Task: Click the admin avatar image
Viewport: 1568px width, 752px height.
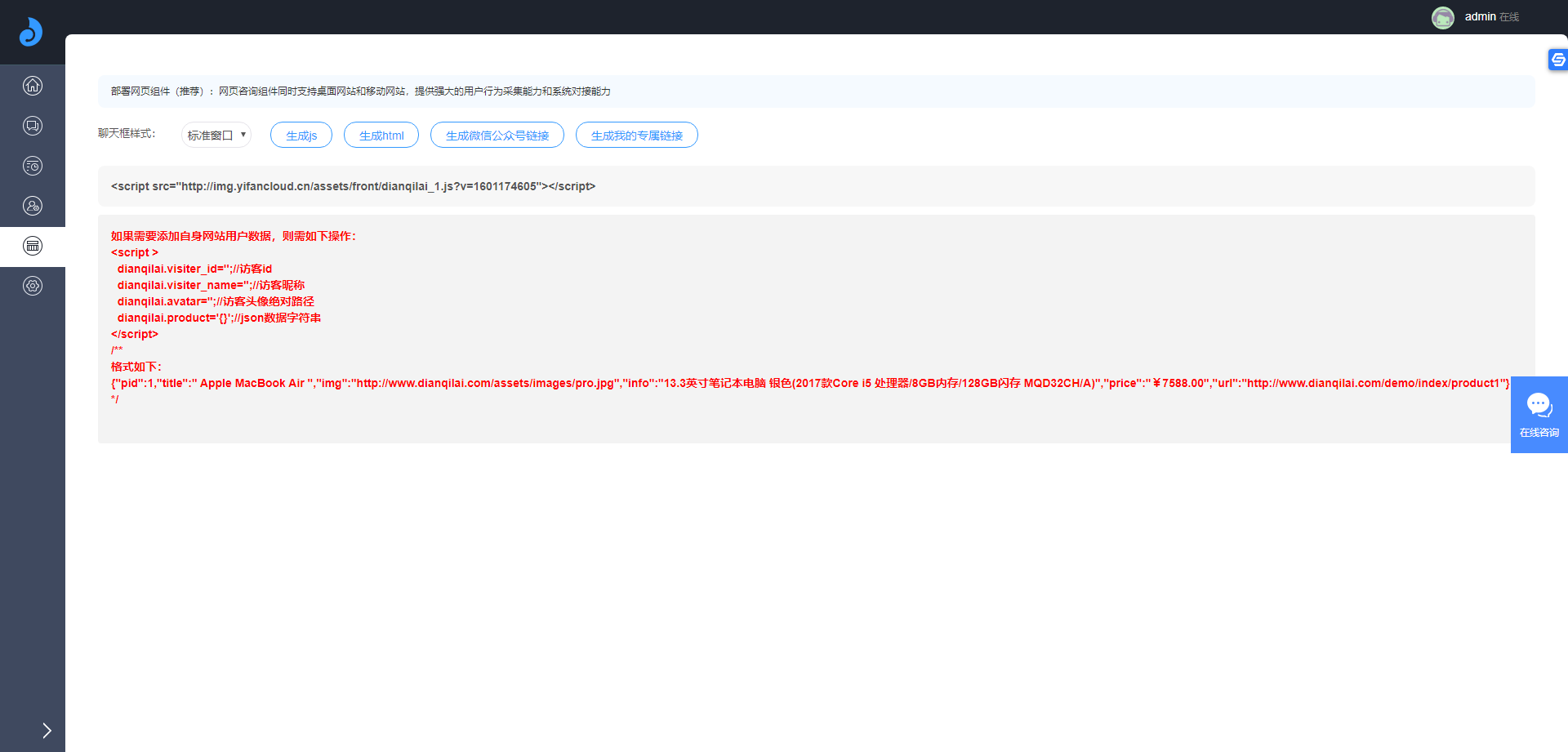Action: (1442, 17)
